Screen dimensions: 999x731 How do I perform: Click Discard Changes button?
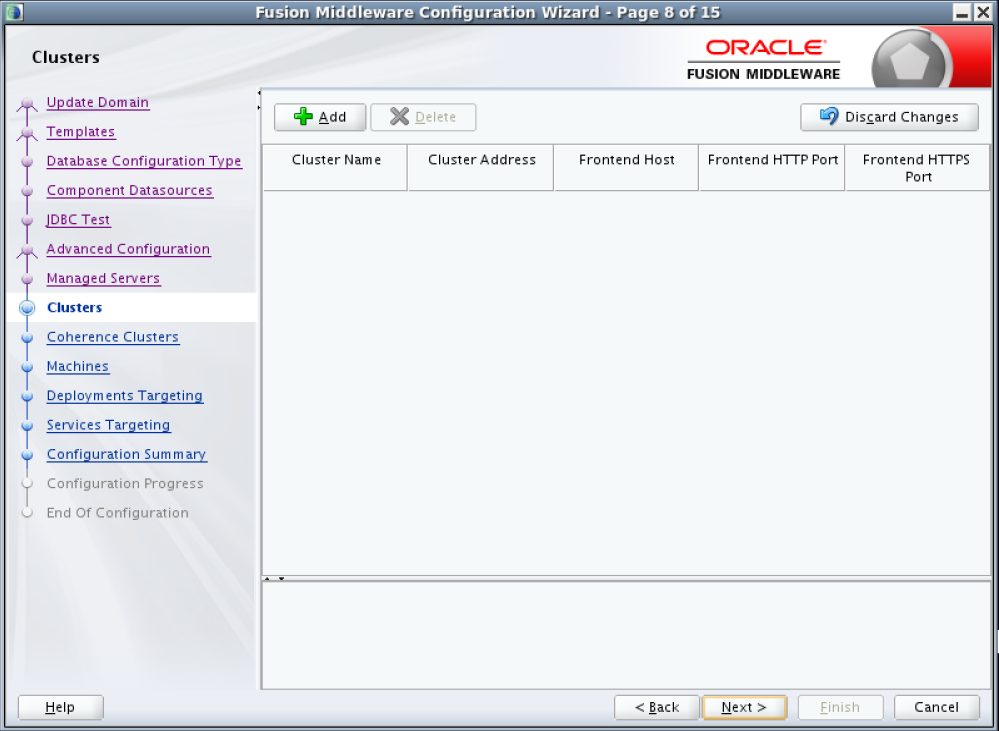click(889, 117)
